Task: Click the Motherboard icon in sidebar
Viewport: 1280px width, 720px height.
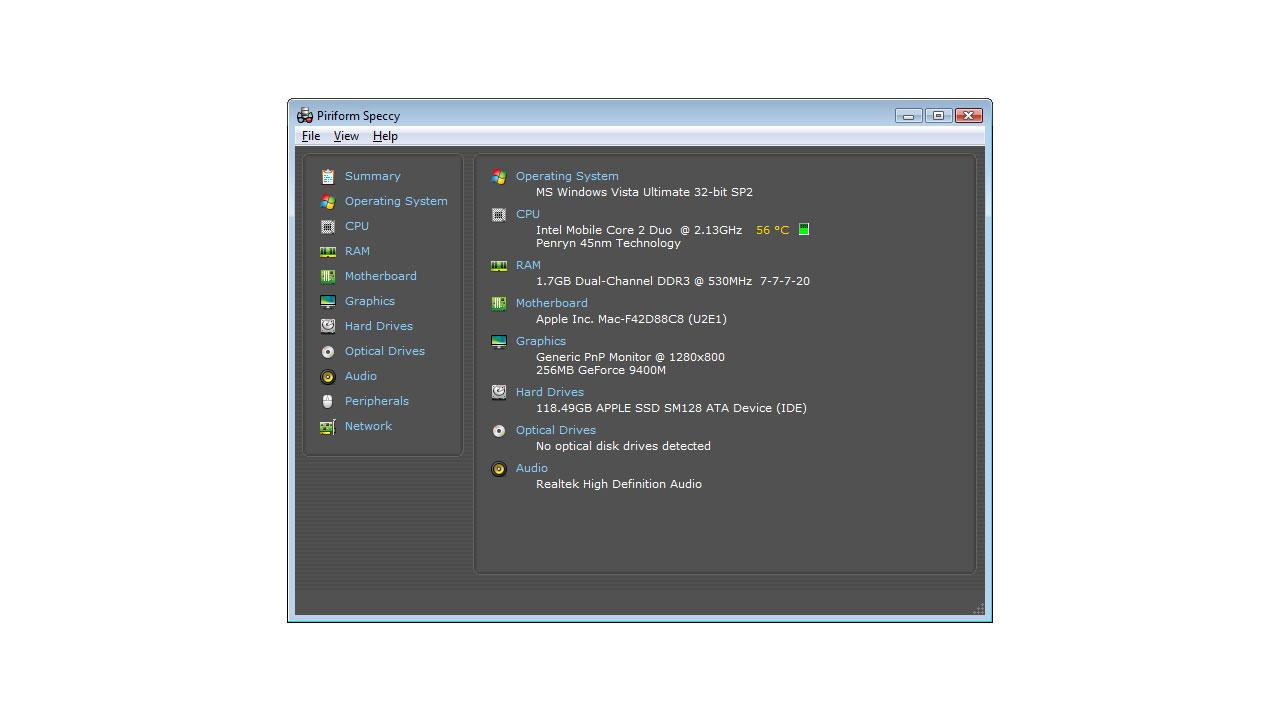Action: click(x=327, y=276)
